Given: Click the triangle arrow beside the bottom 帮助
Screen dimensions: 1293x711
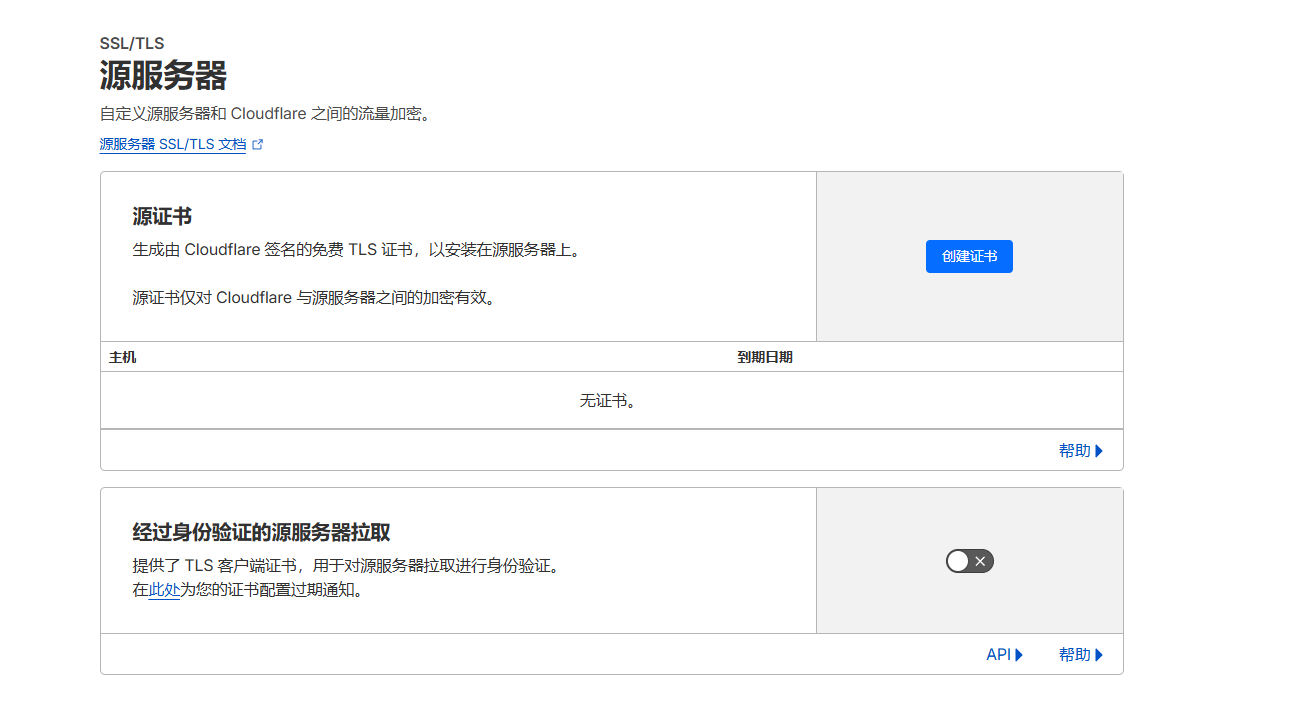Looking at the screenshot, I should (1100, 655).
